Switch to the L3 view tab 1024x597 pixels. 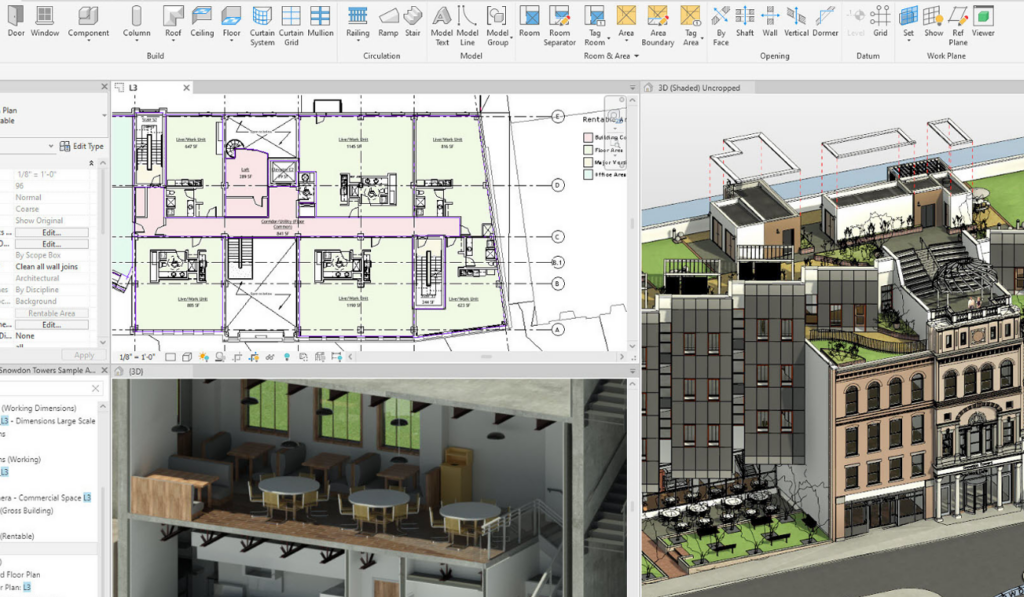(x=133, y=88)
